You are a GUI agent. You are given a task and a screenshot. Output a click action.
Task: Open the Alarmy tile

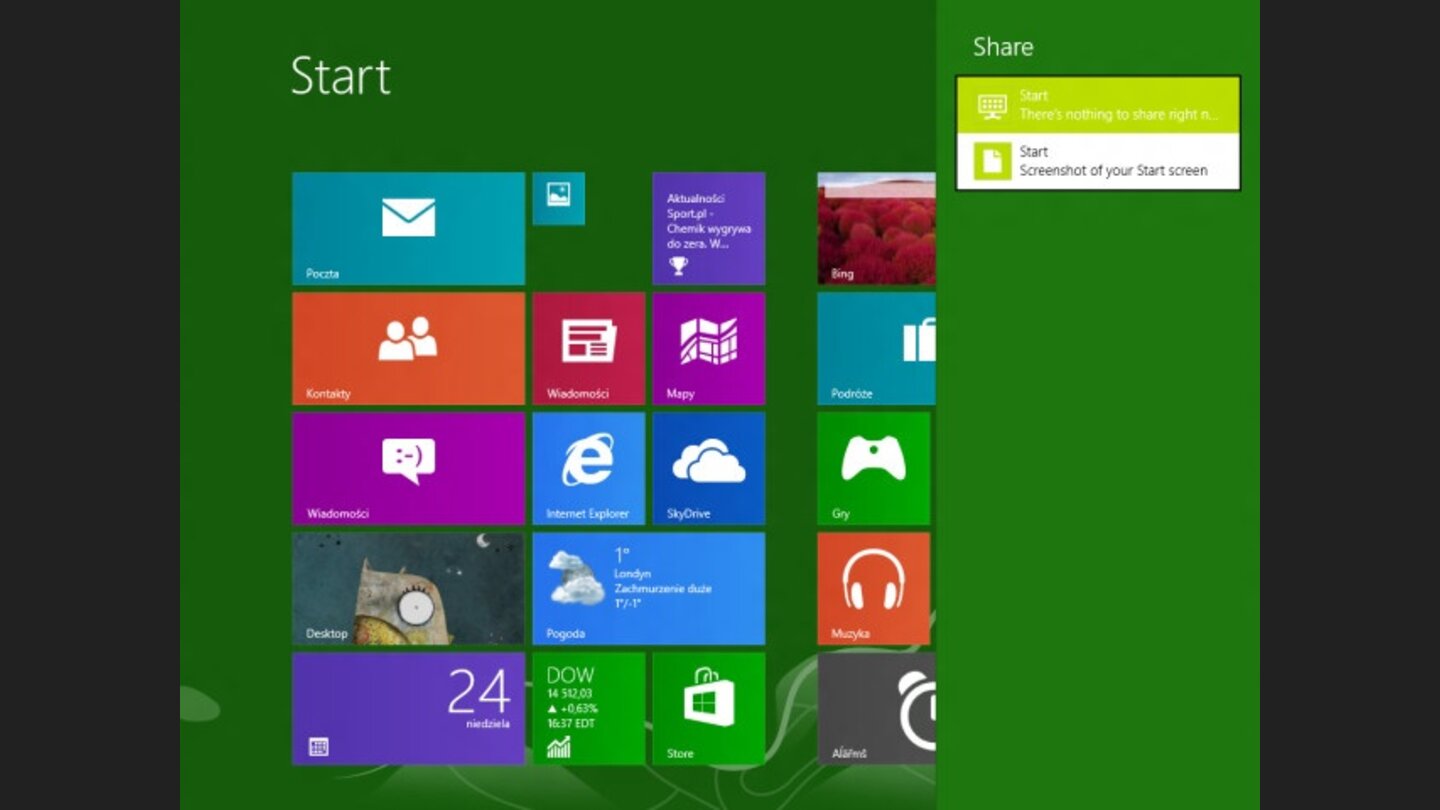[873, 708]
